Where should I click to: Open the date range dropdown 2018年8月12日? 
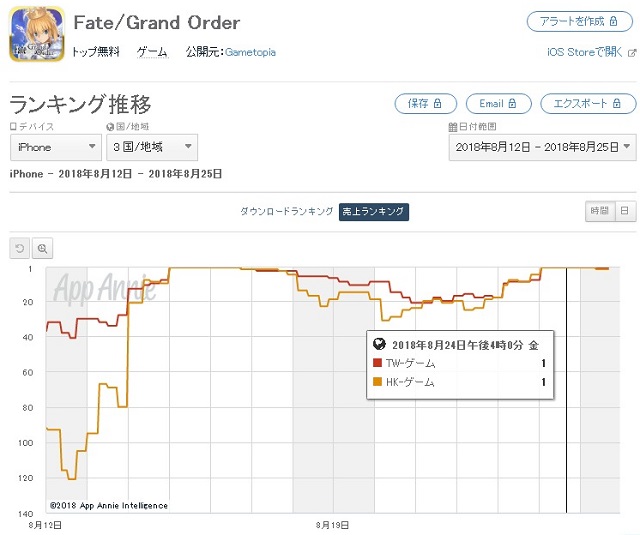pos(542,147)
